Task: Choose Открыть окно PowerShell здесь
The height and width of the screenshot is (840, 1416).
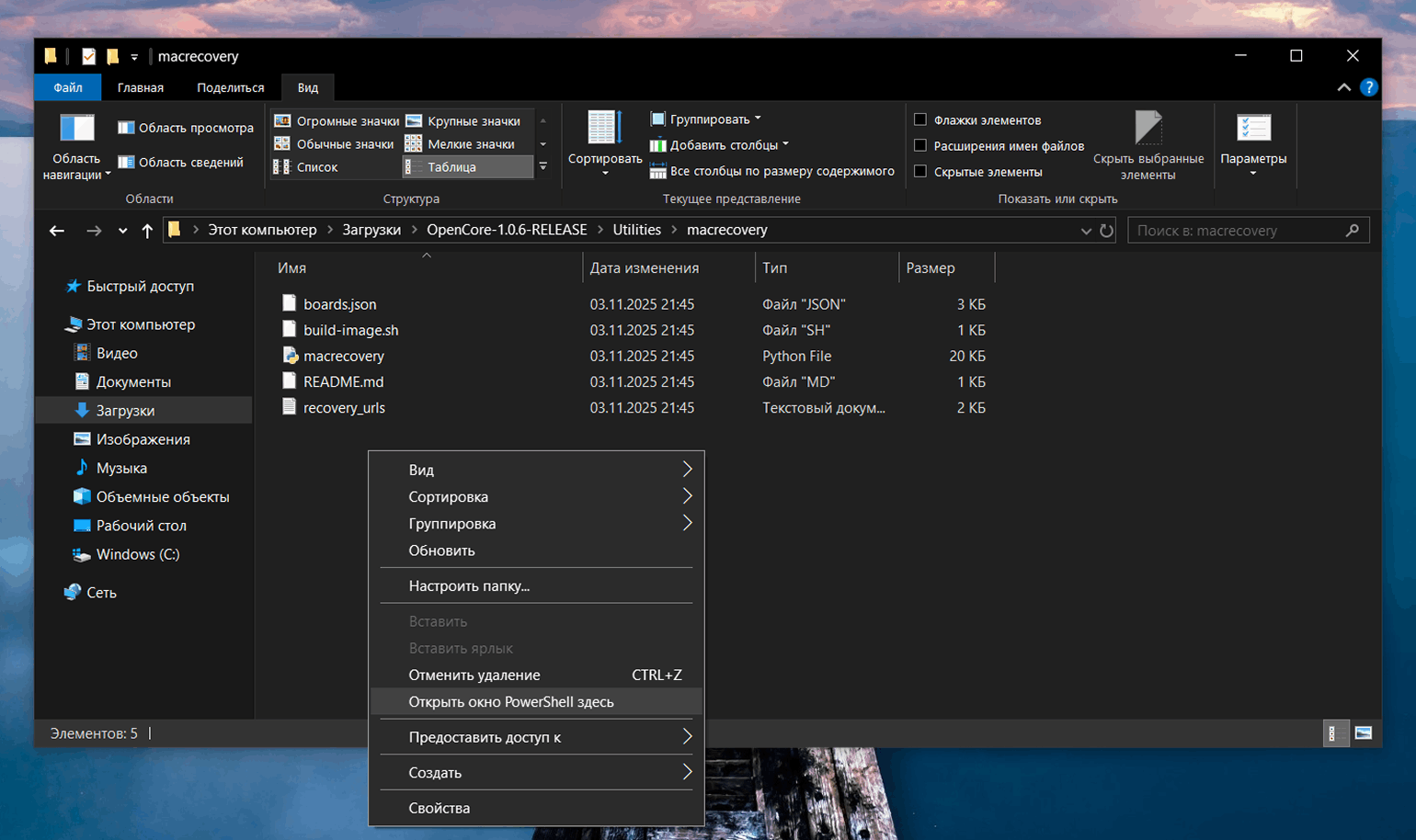Action: 536,701
